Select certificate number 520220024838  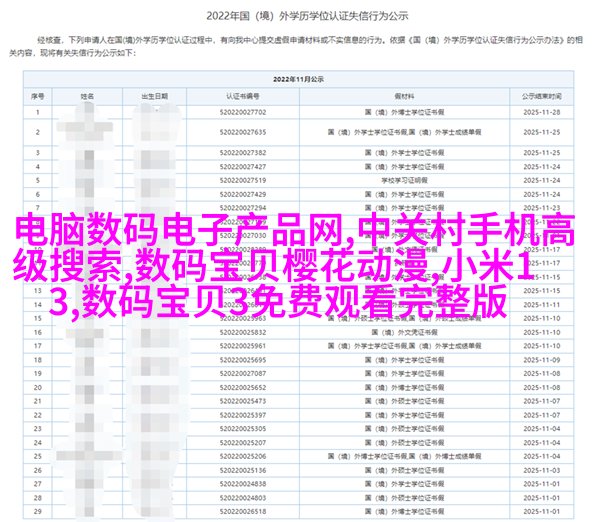pyautogui.click(x=243, y=484)
